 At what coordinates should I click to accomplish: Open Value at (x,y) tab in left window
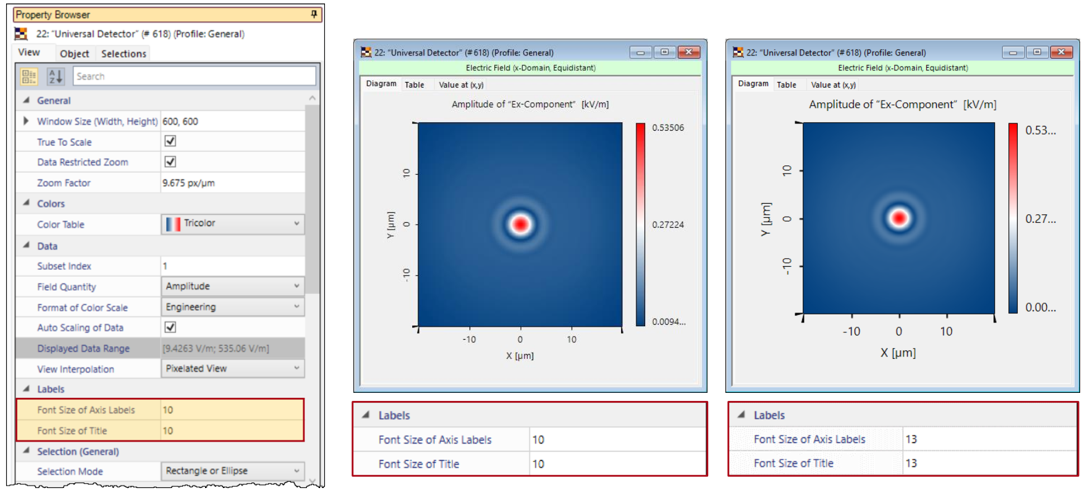[x=461, y=84]
